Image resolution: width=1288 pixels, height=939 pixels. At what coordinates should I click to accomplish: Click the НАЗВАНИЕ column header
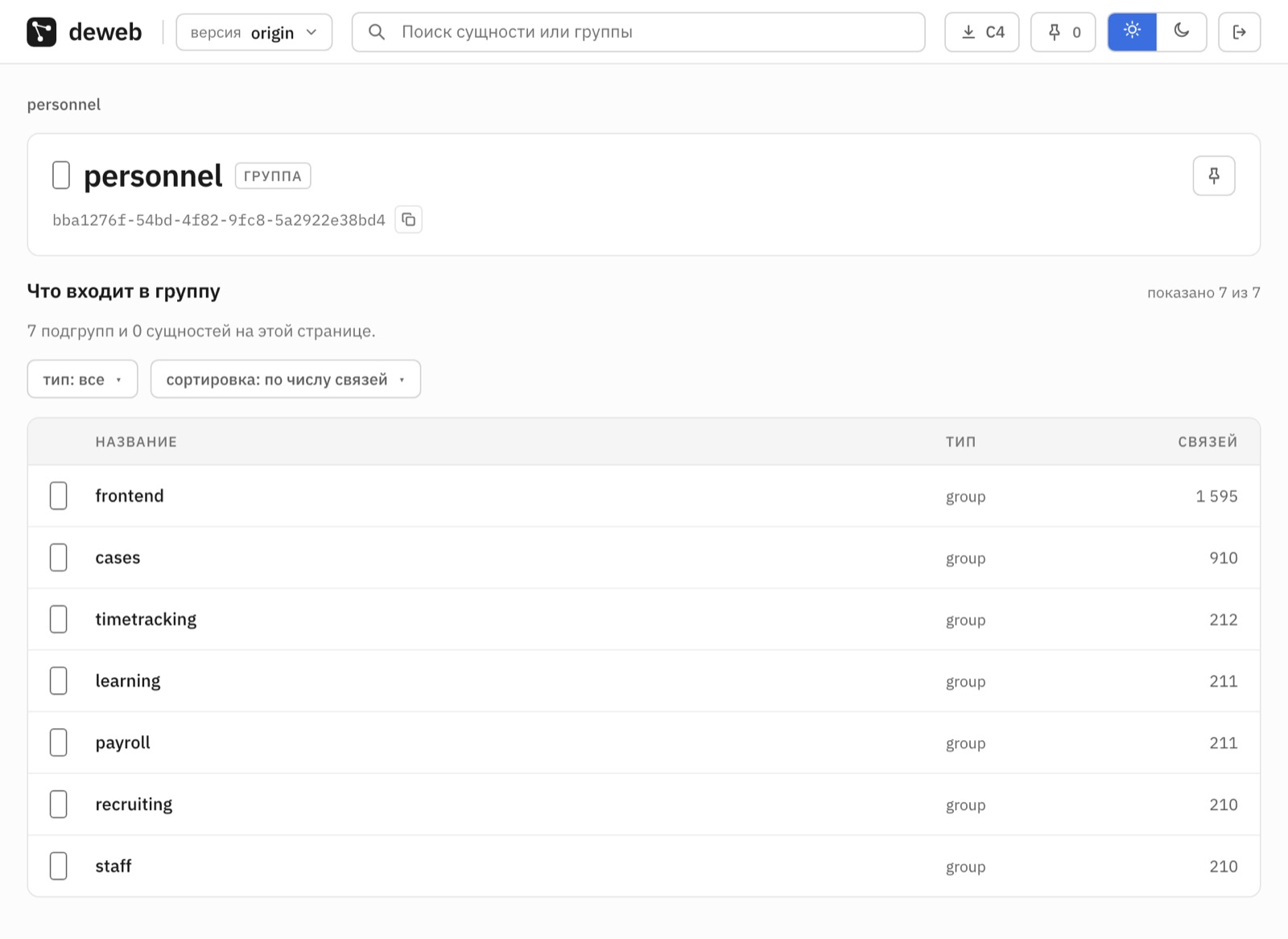(x=136, y=442)
